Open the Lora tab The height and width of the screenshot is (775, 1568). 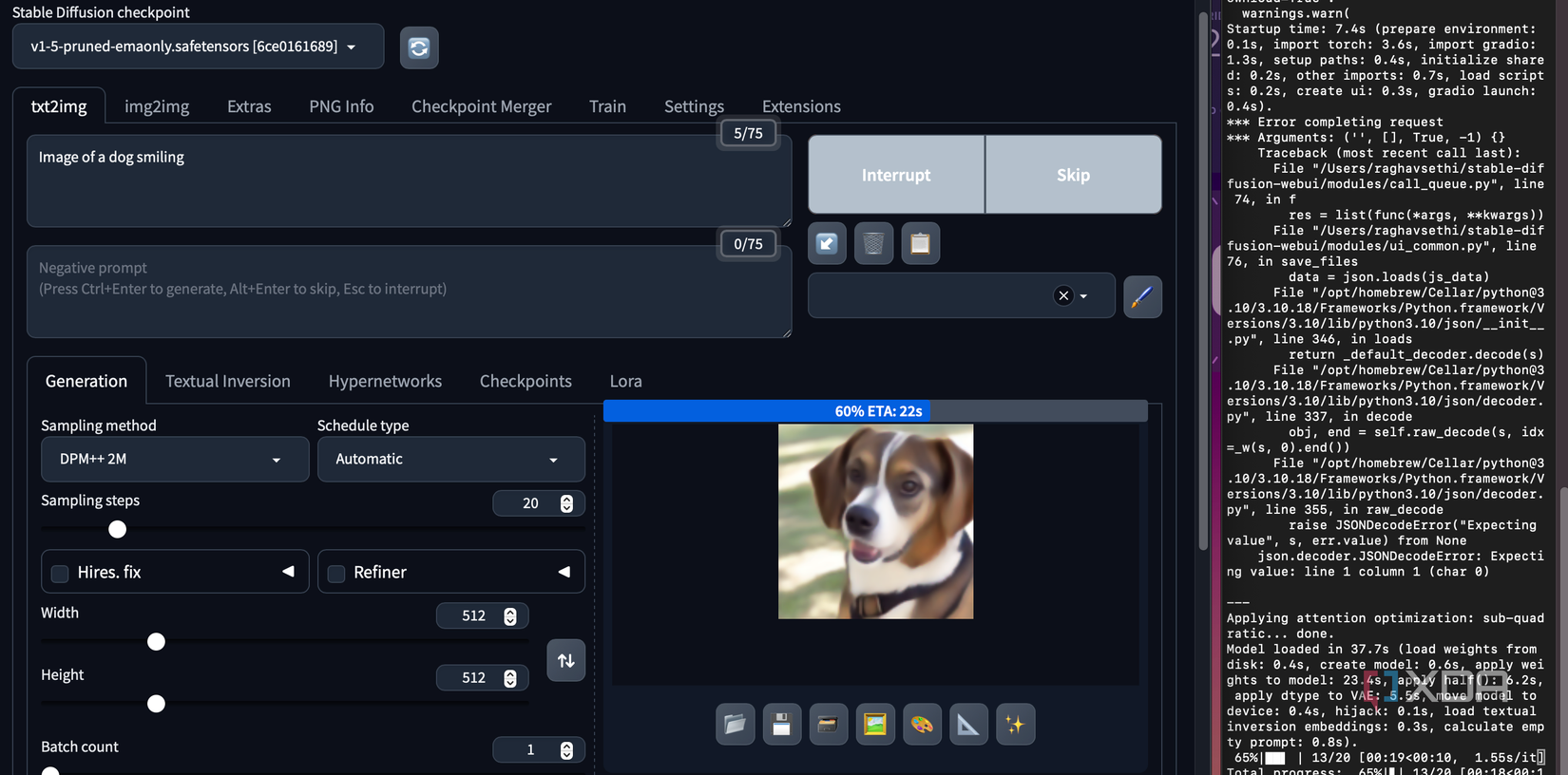point(625,381)
